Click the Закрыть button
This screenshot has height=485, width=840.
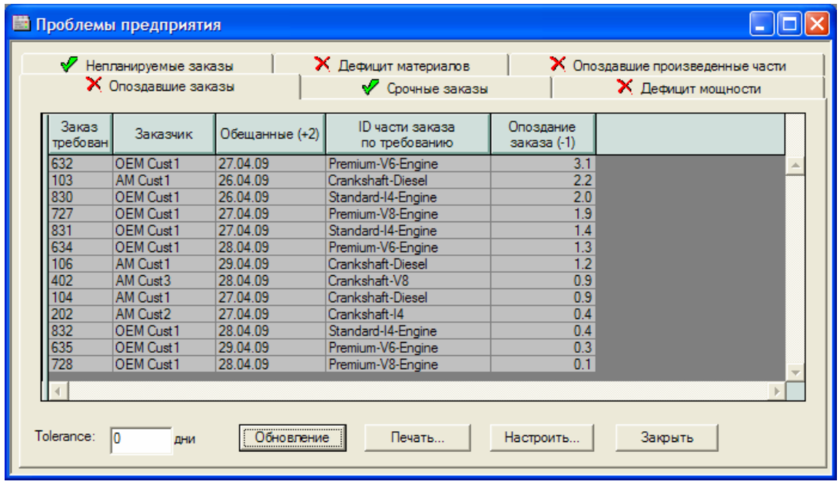pyautogui.click(x=667, y=438)
